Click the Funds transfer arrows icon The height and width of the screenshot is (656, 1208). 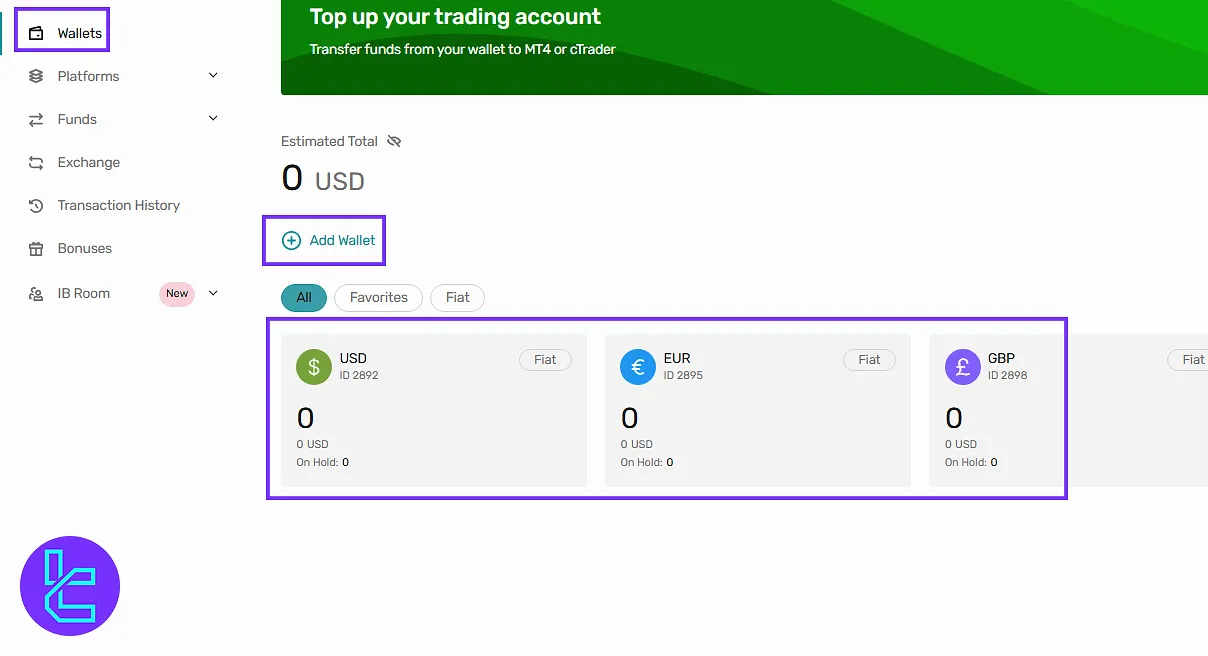tap(36, 119)
